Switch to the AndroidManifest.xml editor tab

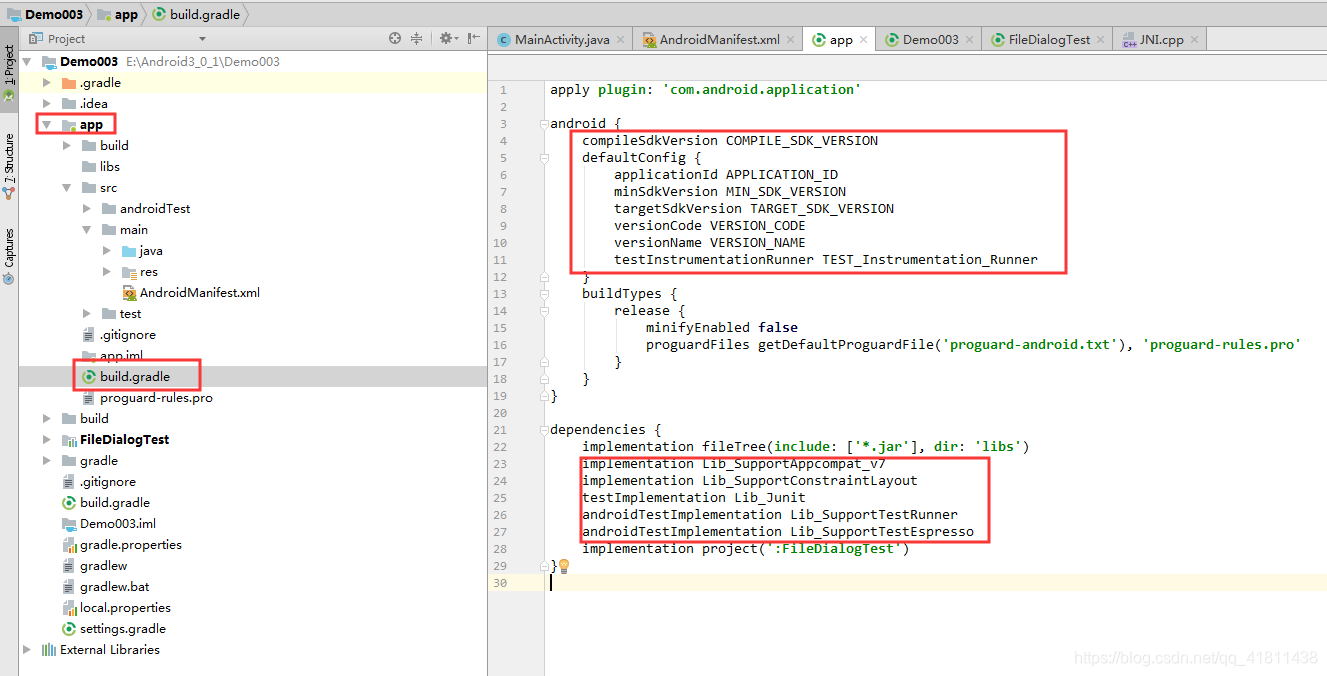tap(719, 38)
